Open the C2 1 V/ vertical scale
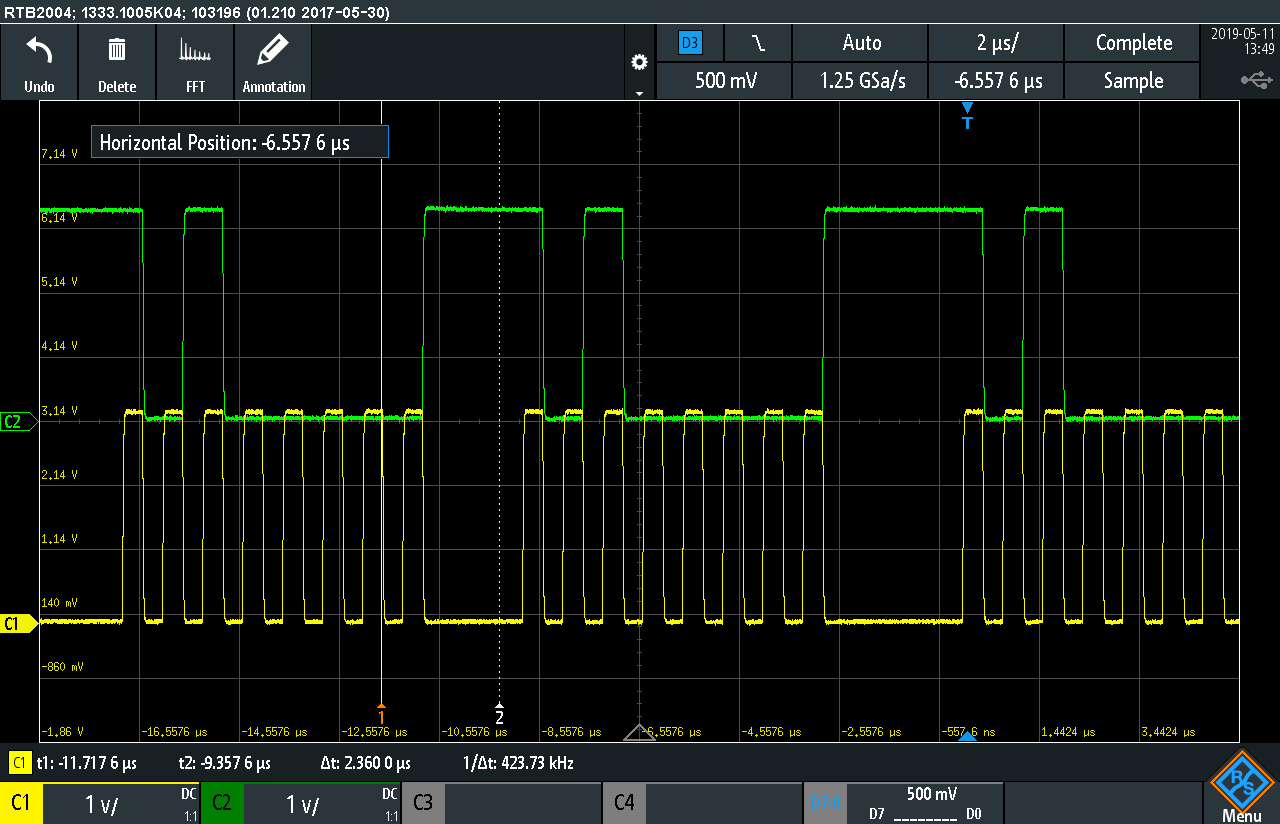This screenshot has width=1280, height=824. pyautogui.click(x=322, y=803)
